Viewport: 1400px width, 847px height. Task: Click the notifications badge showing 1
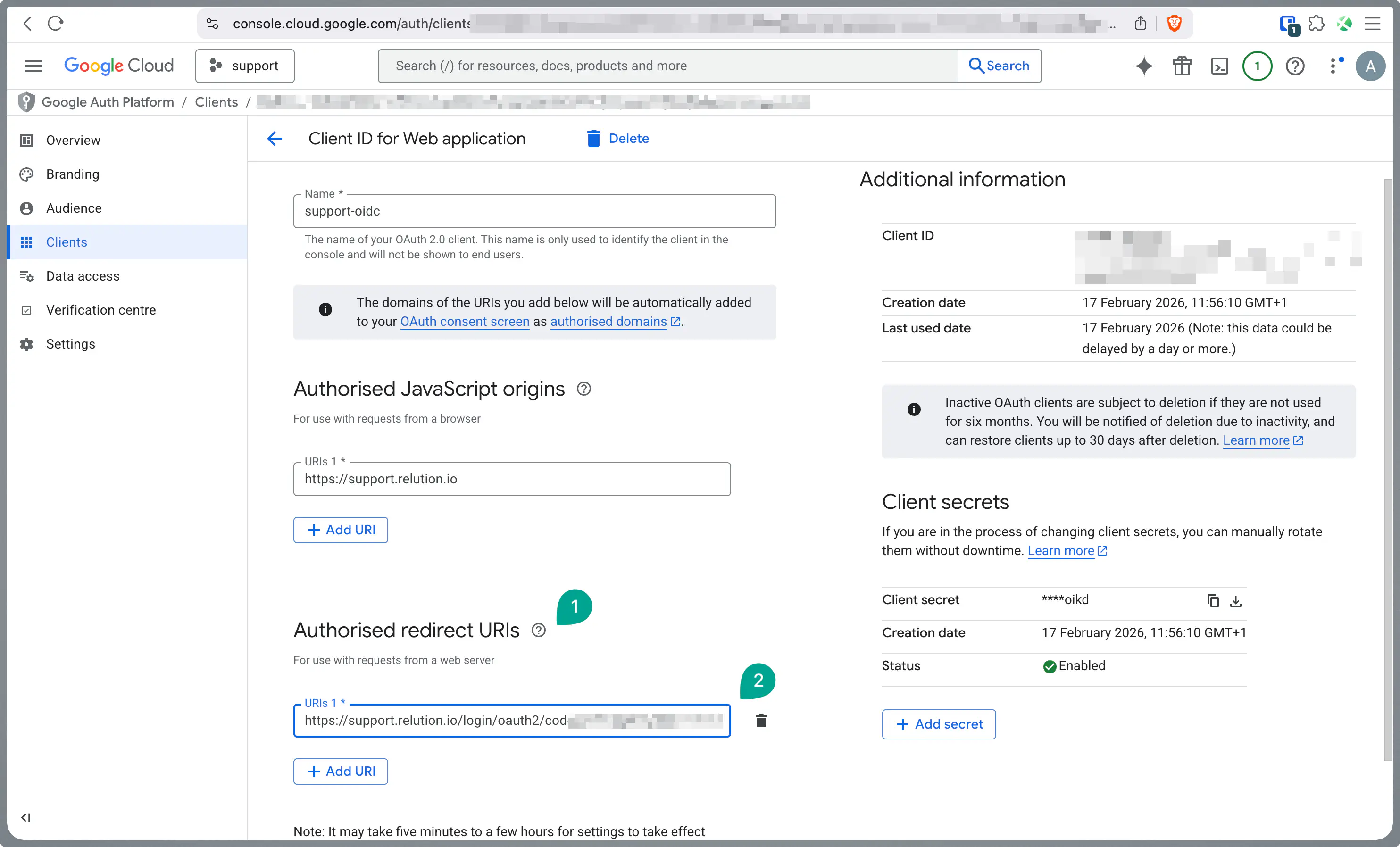[x=1257, y=66]
